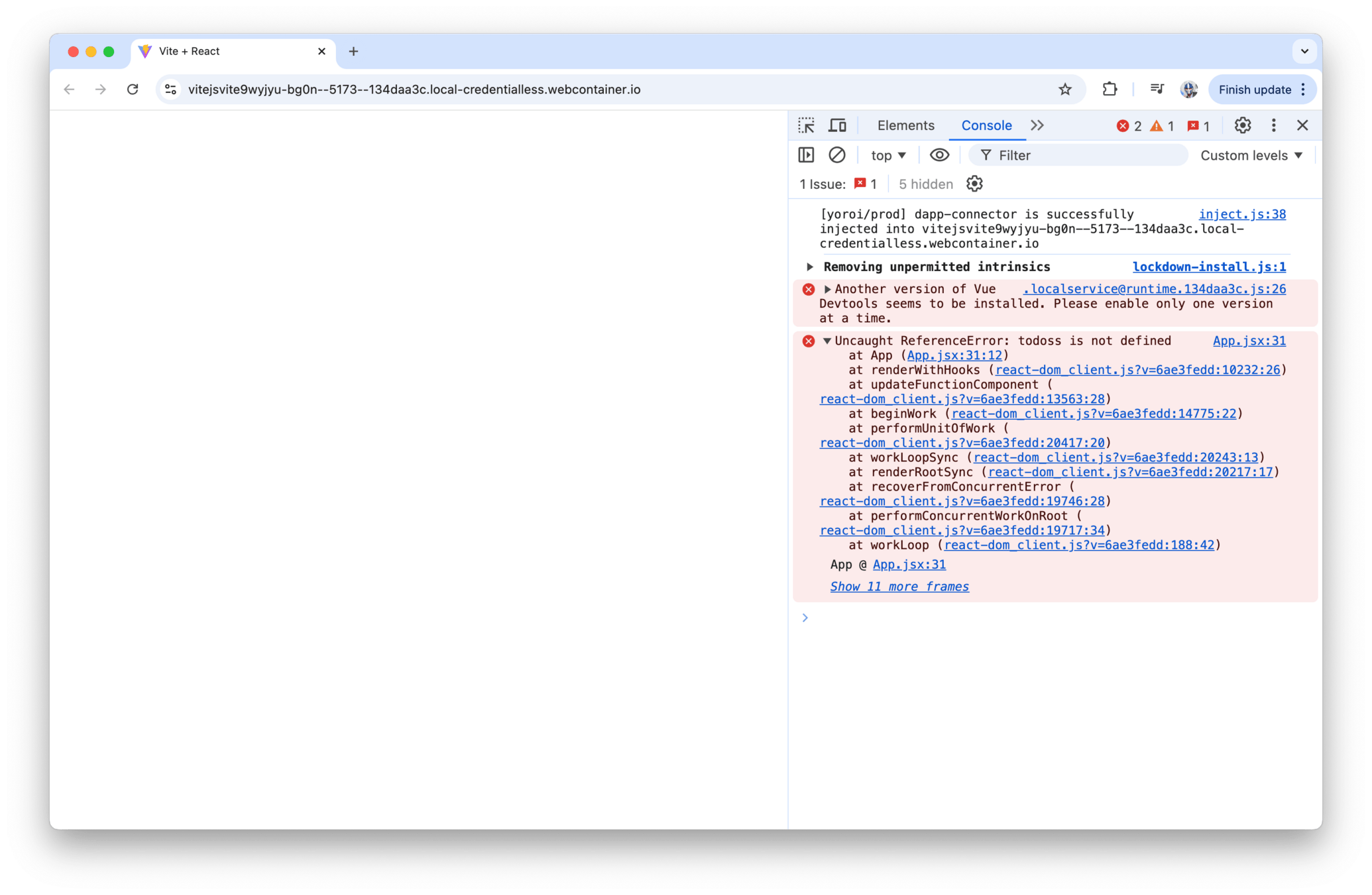Bookmark this page with the star icon
1372x895 pixels.
1064,89
